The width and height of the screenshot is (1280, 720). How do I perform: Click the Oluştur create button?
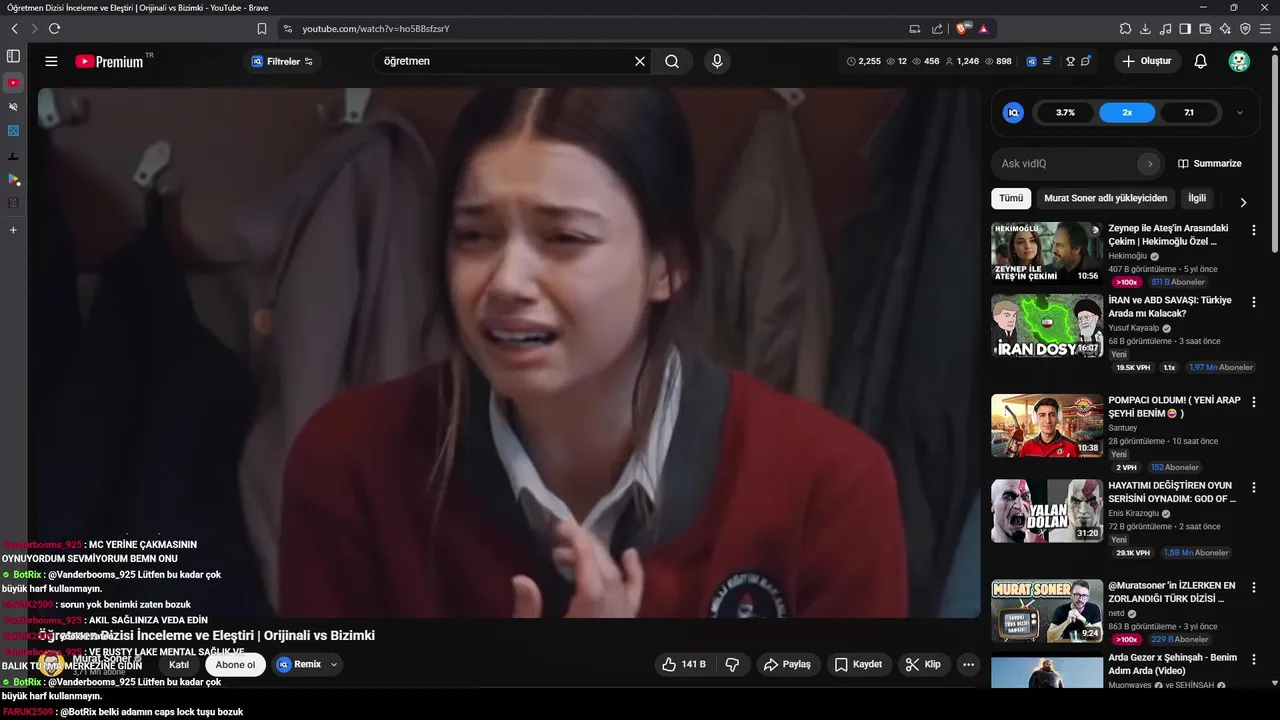pos(1148,61)
